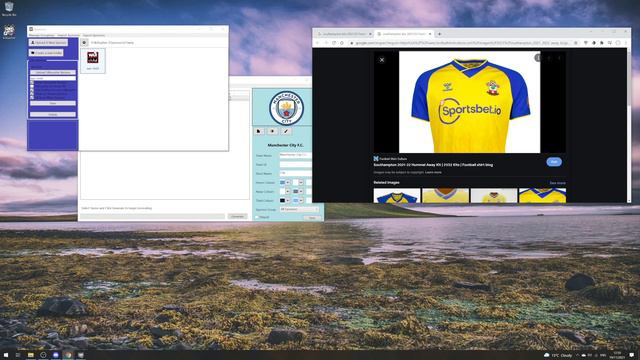Open Discord from the taskbar

click(x=56, y=355)
